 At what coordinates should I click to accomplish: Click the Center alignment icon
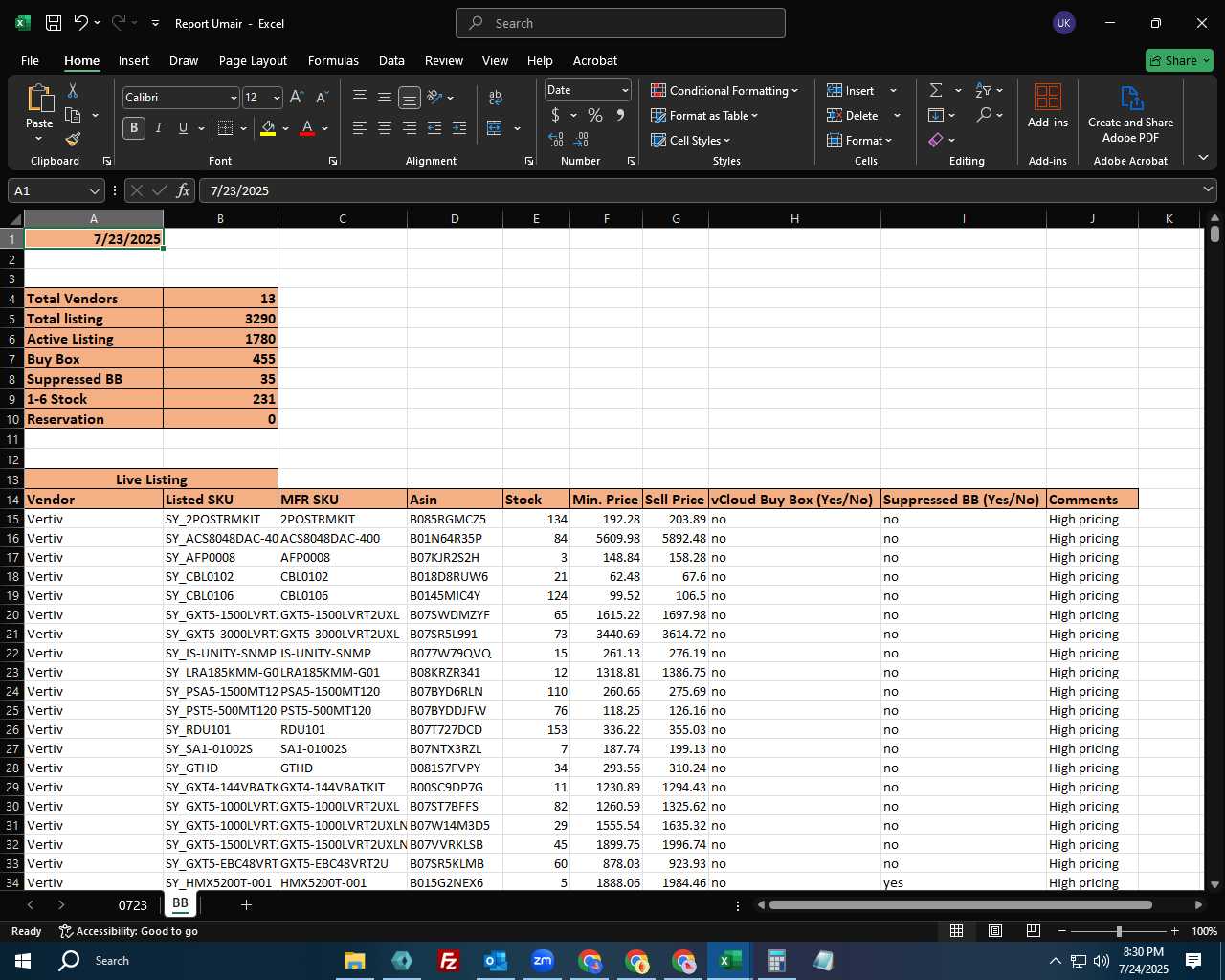(x=385, y=128)
